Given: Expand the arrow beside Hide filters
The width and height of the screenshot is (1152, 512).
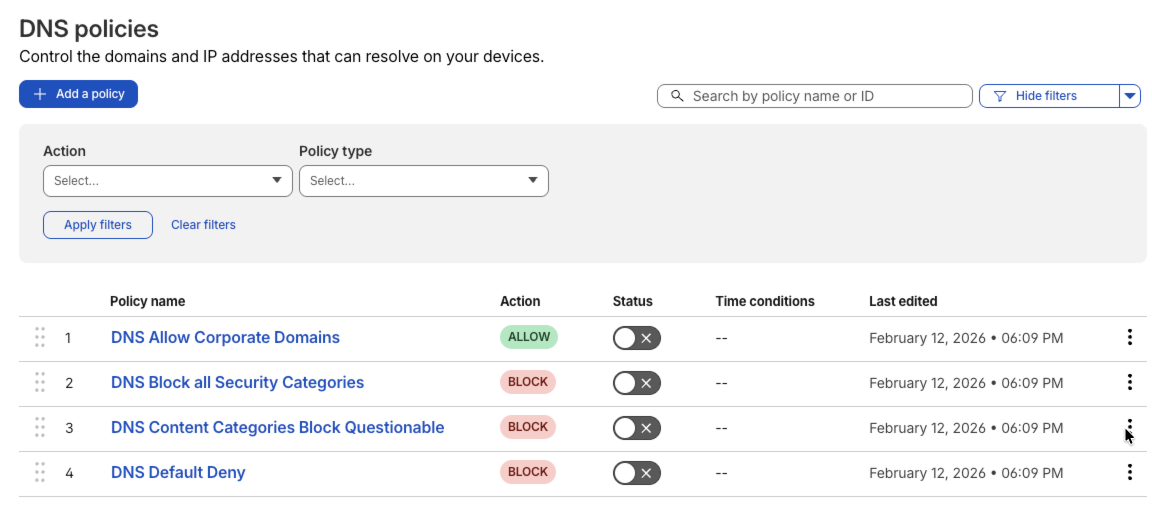Looking at the screenshot, I should point(1130,96).
